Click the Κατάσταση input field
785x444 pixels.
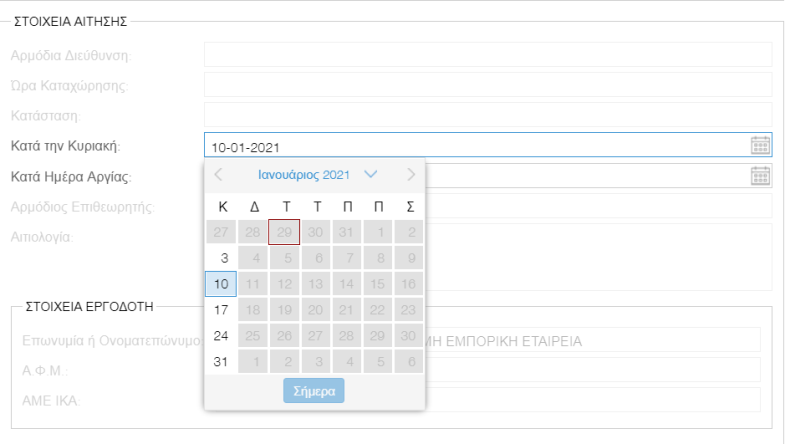(x=488, y=115)
